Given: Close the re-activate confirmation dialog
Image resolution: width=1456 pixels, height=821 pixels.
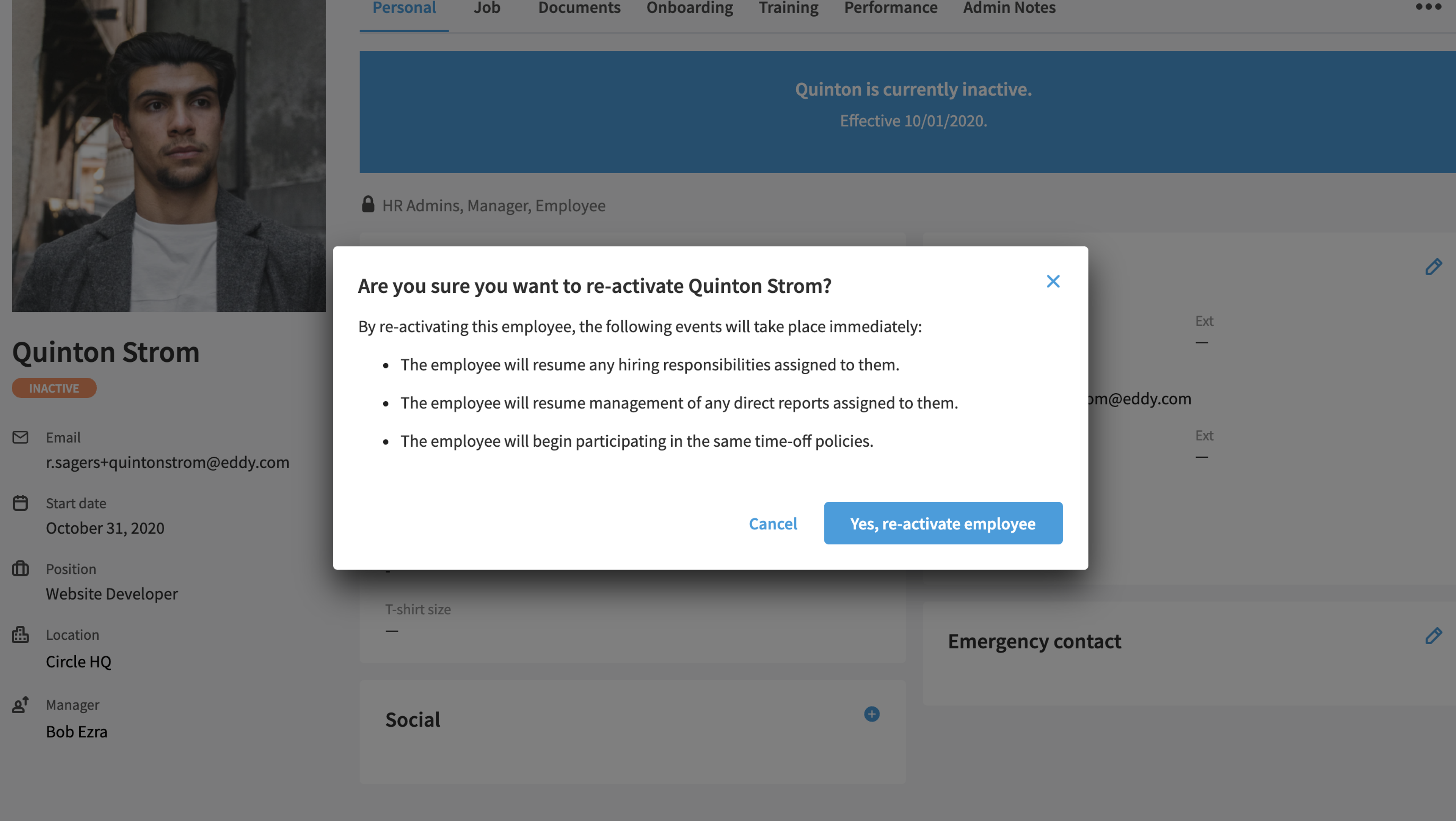Looking at the screenshot, I should coord(1053,281).
